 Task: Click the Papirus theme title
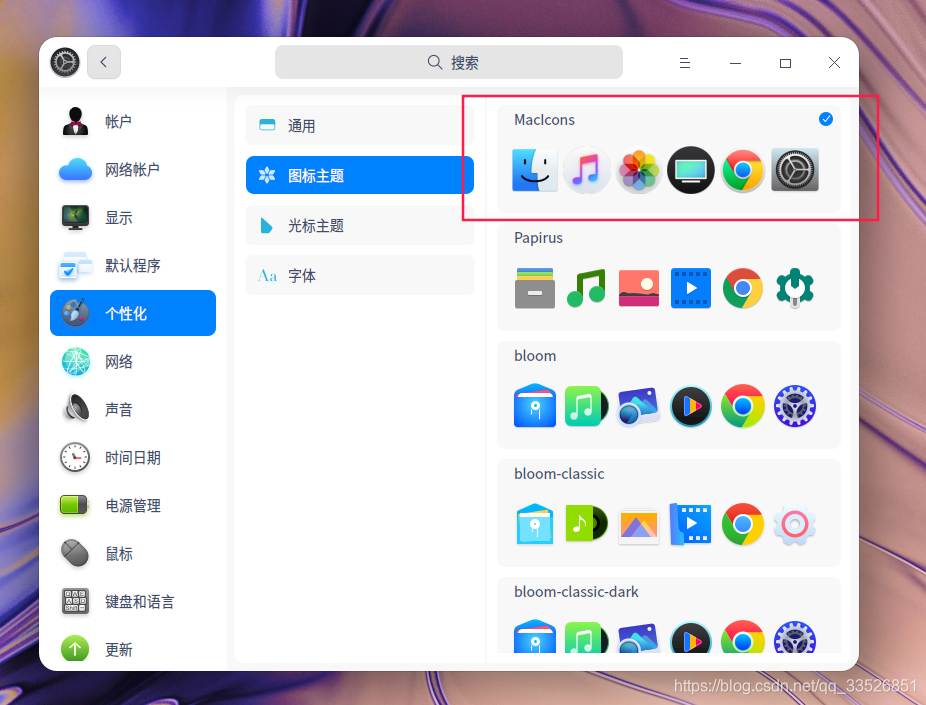538,238
